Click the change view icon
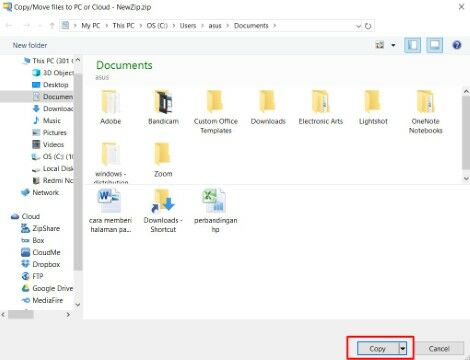Viewport: 470px width, 360px height. (x=380, y=45)
